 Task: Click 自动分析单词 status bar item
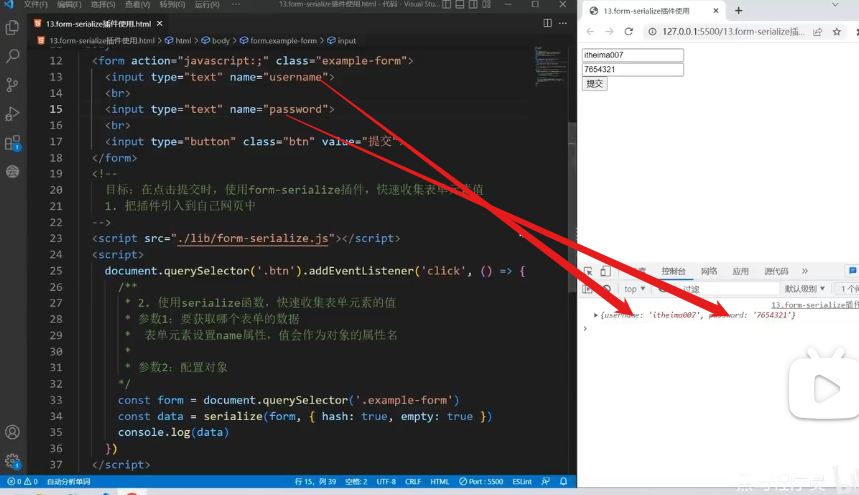68,481
